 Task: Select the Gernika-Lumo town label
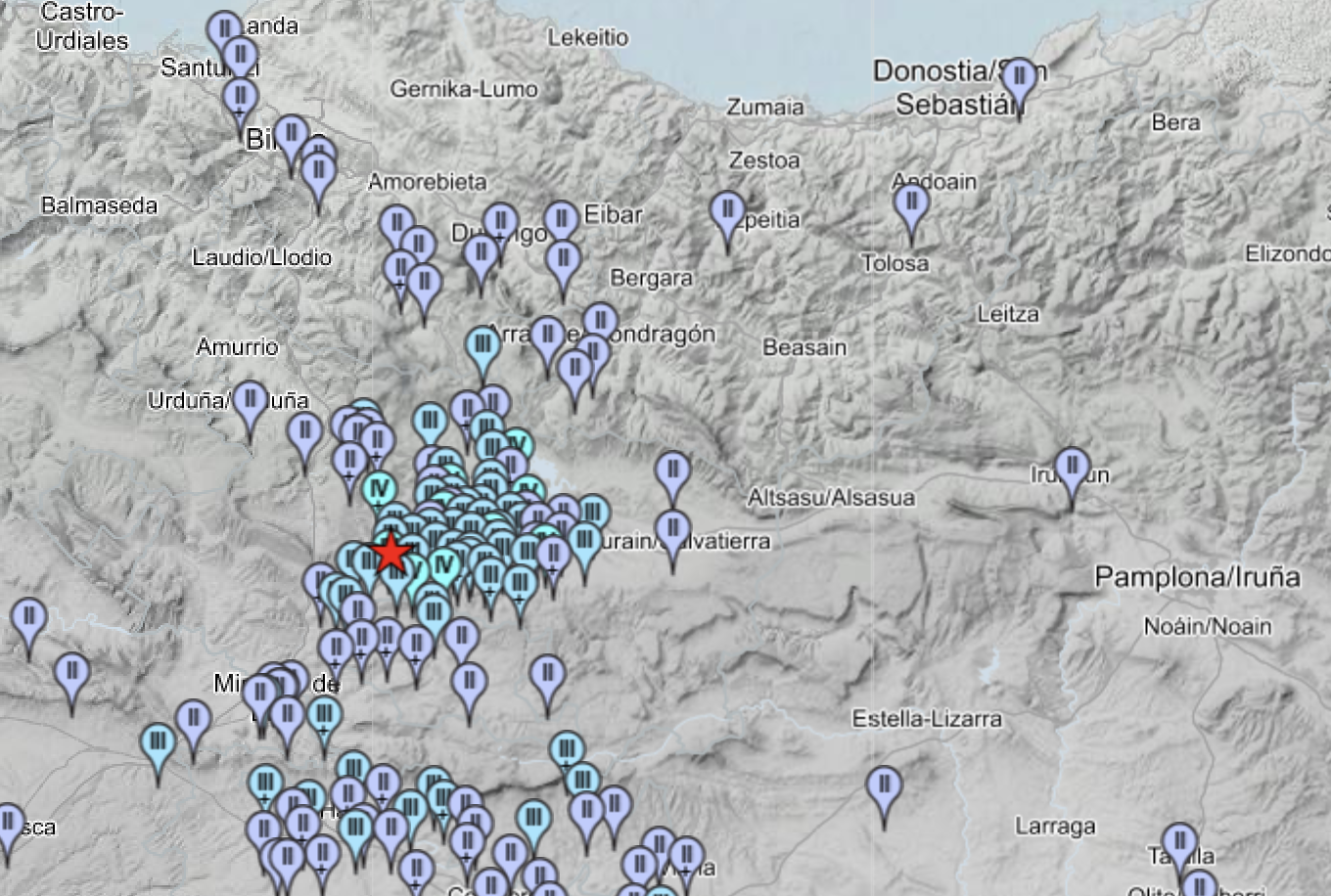pos(464,89)
